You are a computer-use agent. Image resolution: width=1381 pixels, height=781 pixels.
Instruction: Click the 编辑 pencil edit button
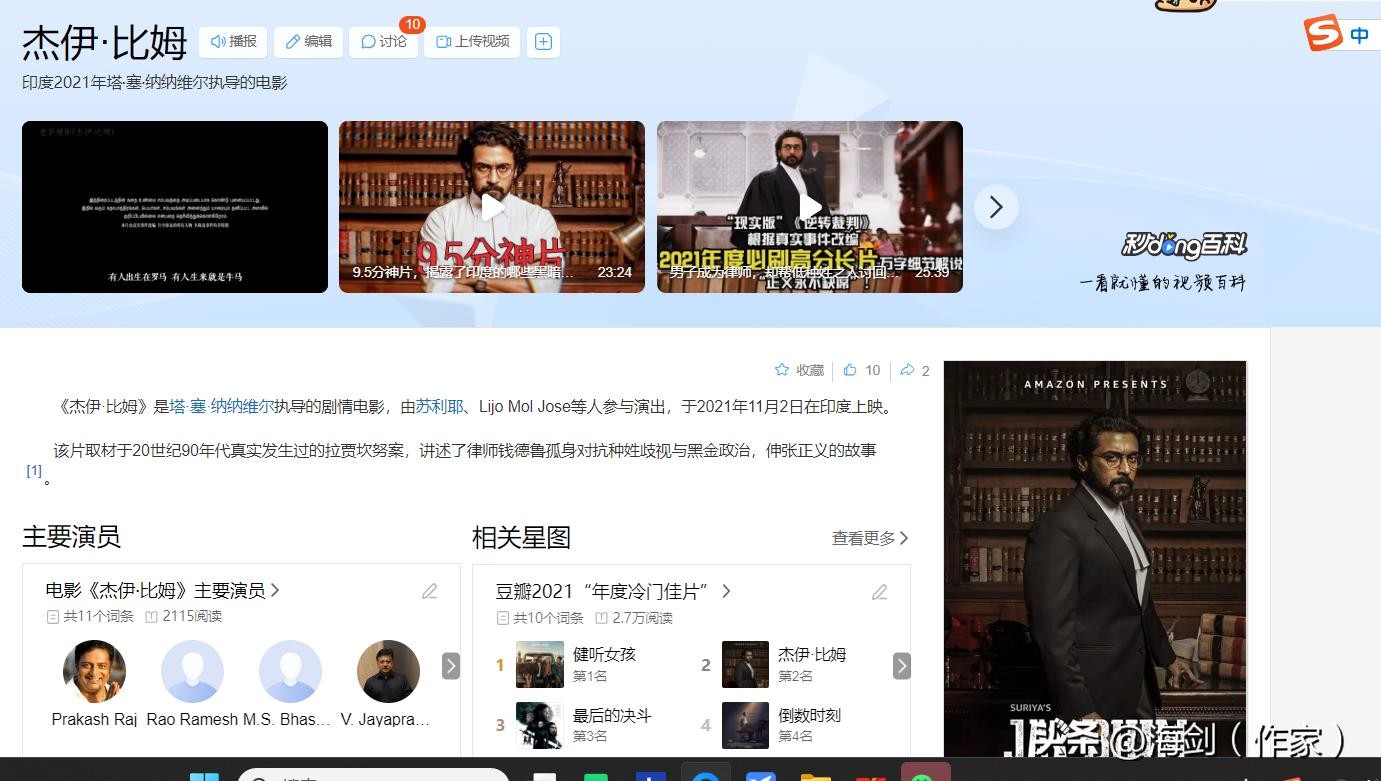tap(308, 42)
